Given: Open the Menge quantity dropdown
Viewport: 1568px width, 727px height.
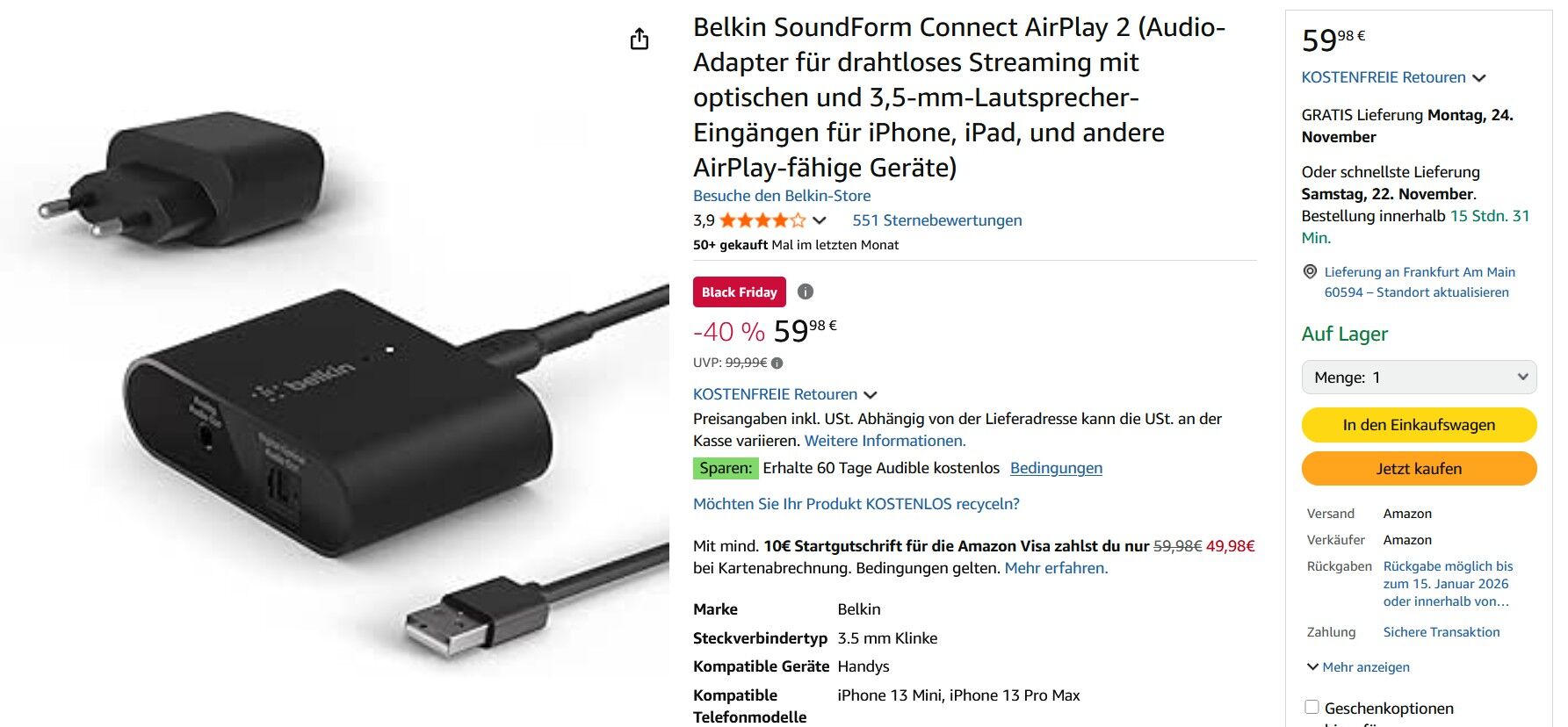Looking at the screenshot, I should pyautogui.click(x=1419, y=378).
